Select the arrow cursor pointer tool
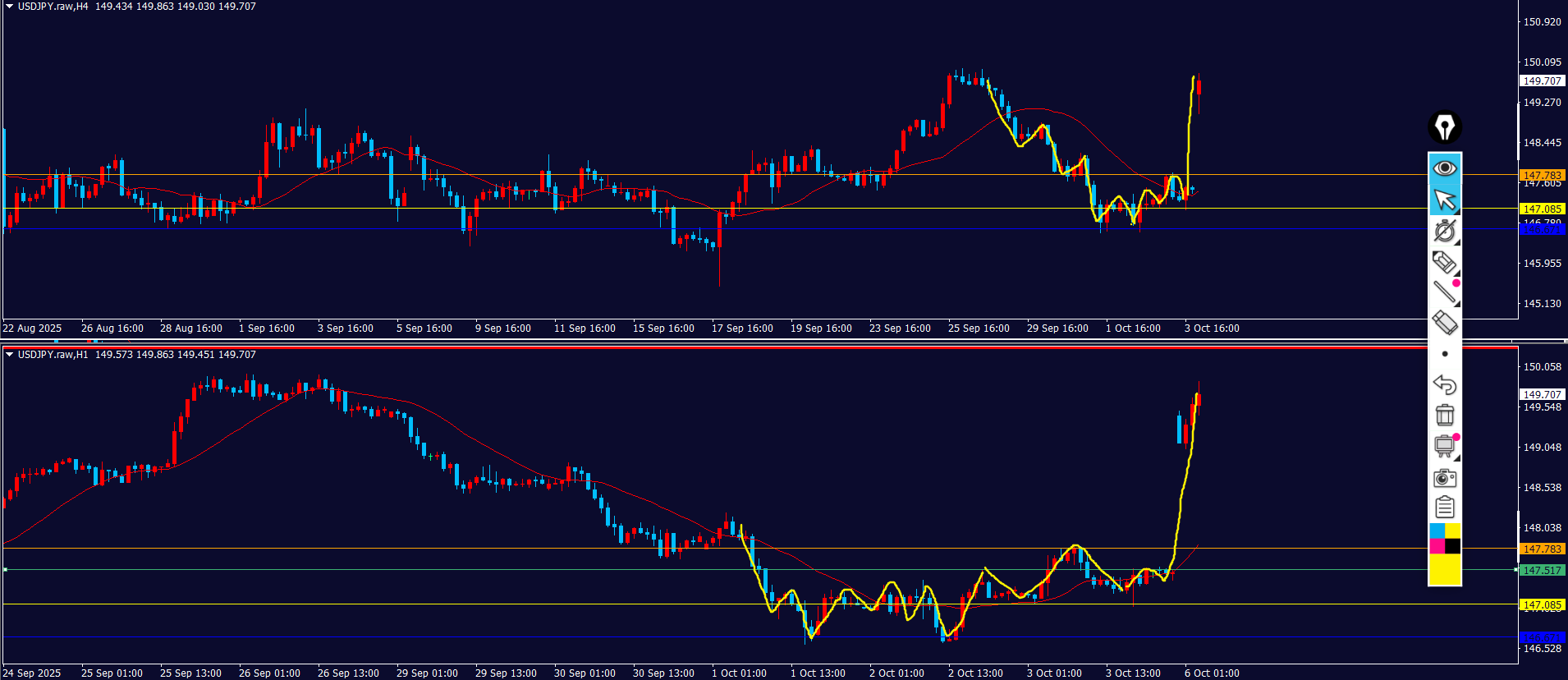 pos(1444,200)
